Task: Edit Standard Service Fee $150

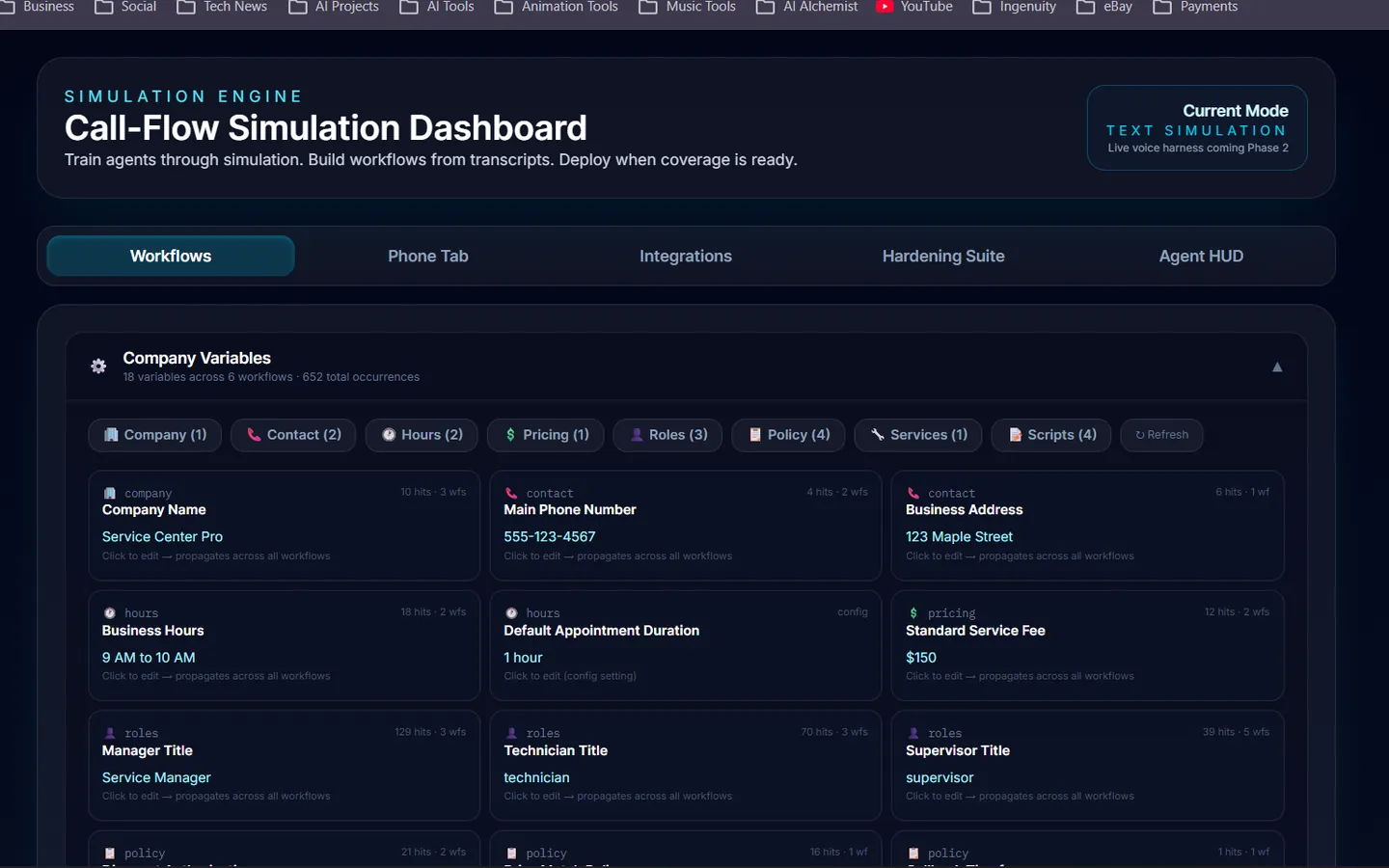Action: point(921,657)
